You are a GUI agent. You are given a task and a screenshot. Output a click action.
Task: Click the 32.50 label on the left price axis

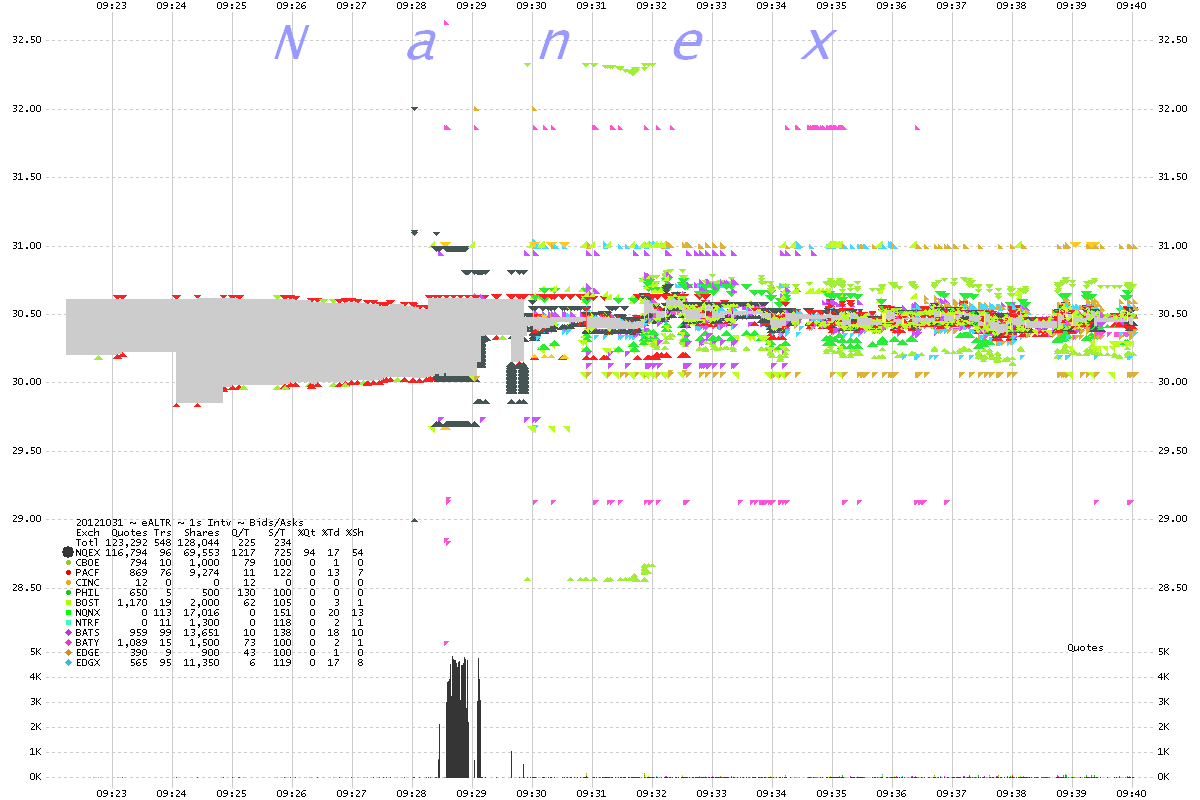coord(25,40)
